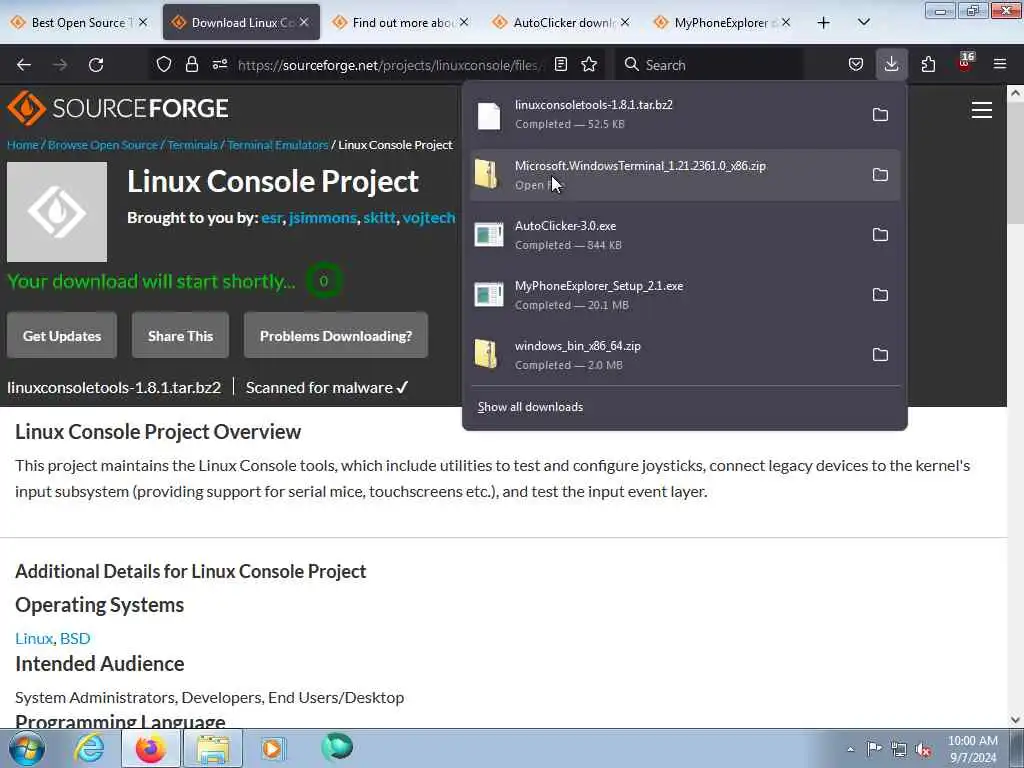Open the ad blocker extension with badge 16
Image resolution: width=1024 pixels, height=768 pixels.
[965, 63]
